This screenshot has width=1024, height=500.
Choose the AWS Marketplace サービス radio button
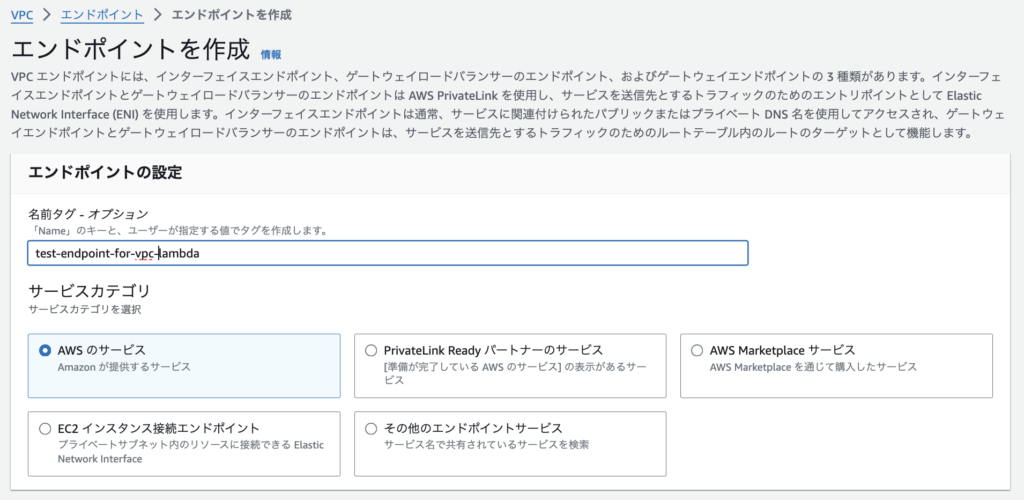tap(697, 351)
